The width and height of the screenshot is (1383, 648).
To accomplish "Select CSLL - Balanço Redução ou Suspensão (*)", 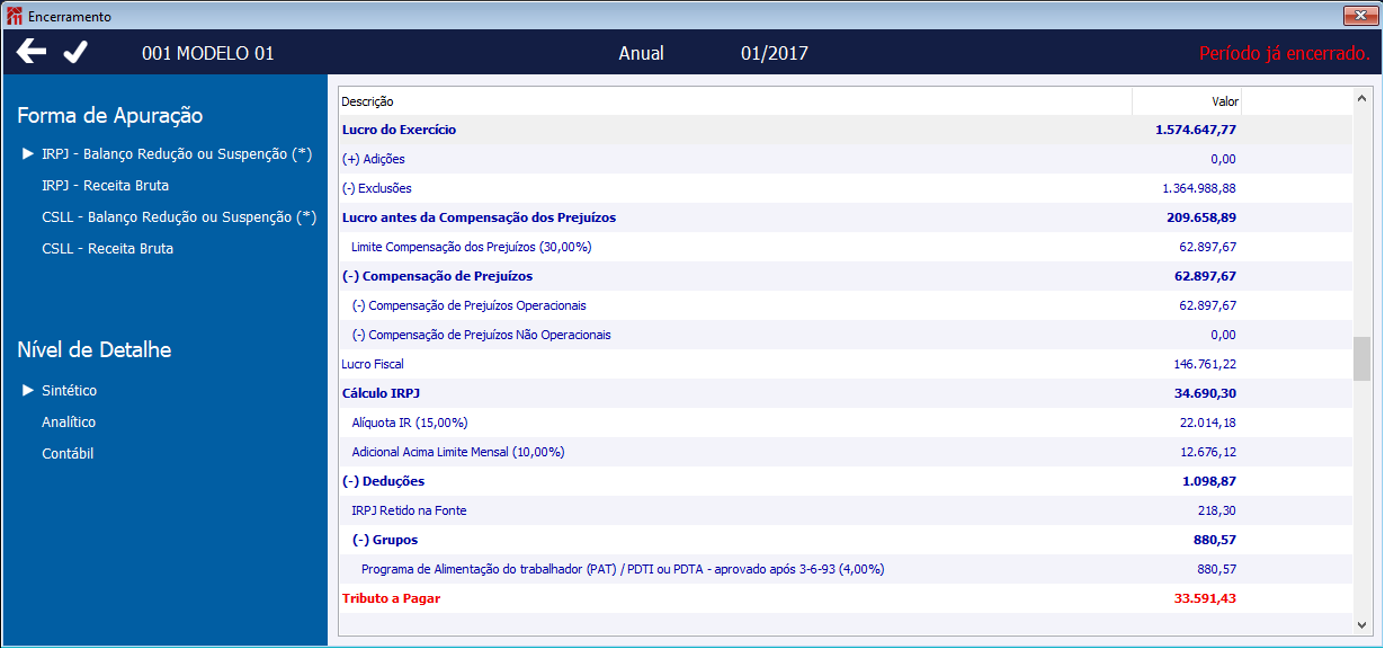I will [x=179, y=217].
